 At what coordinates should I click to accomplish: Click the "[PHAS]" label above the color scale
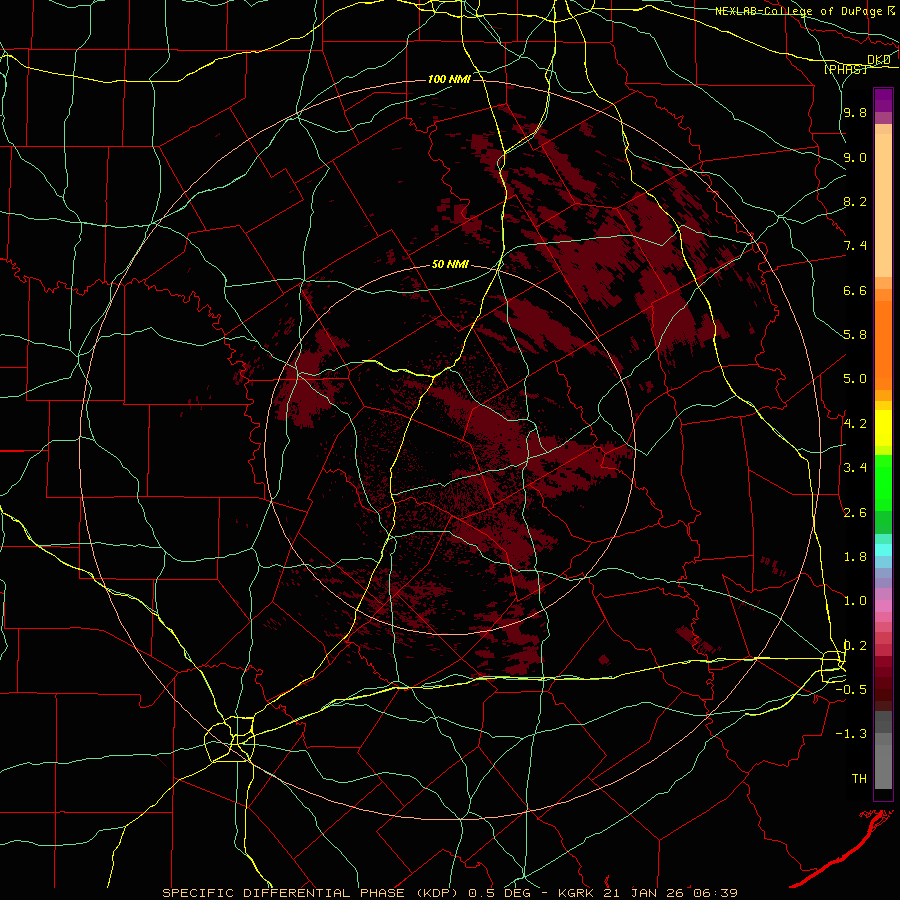coord(845,69)
